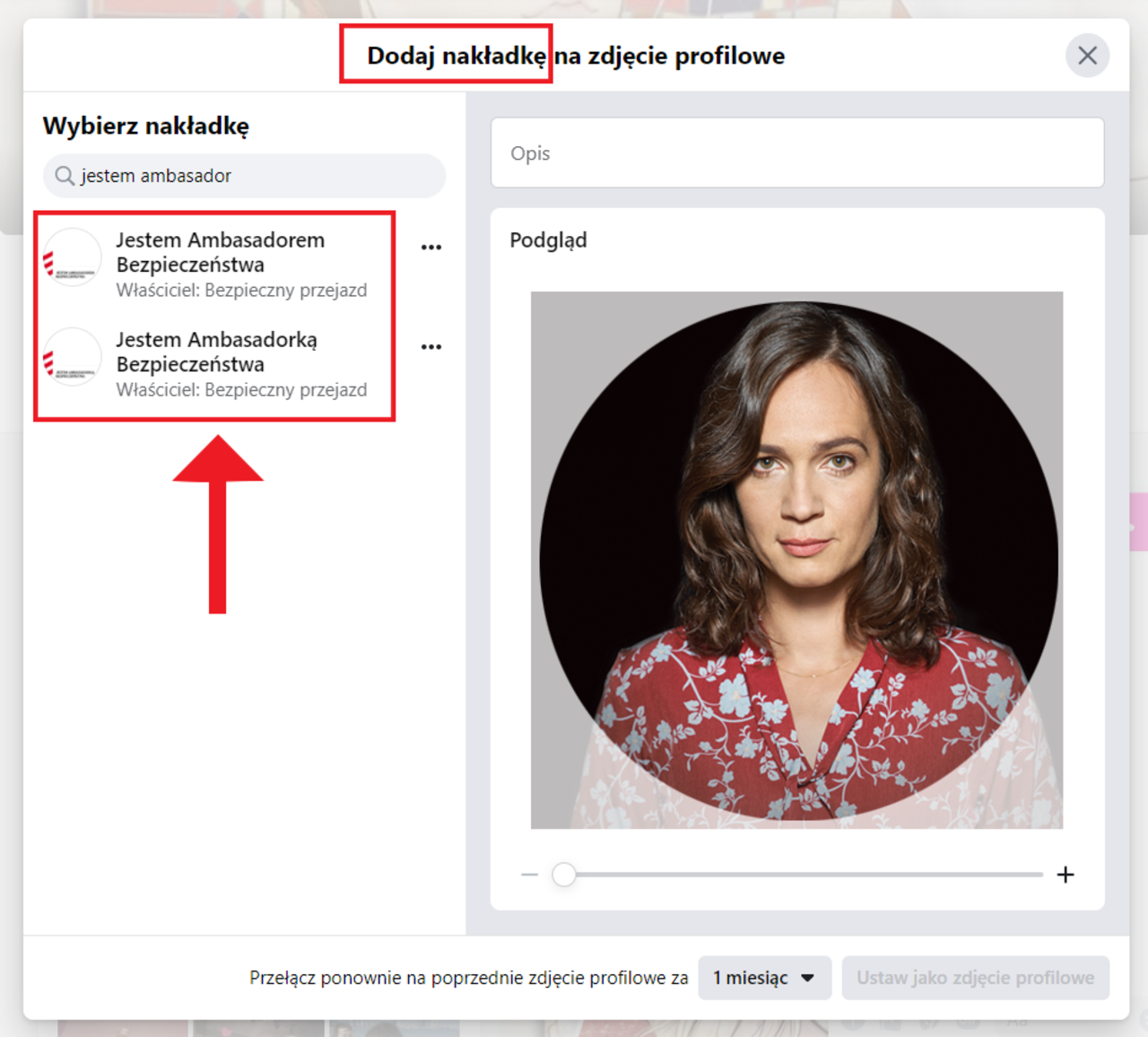Viewport: 1148px width, 1037px height.
Task: Click the Opis description field
Action: click(797, 152)
